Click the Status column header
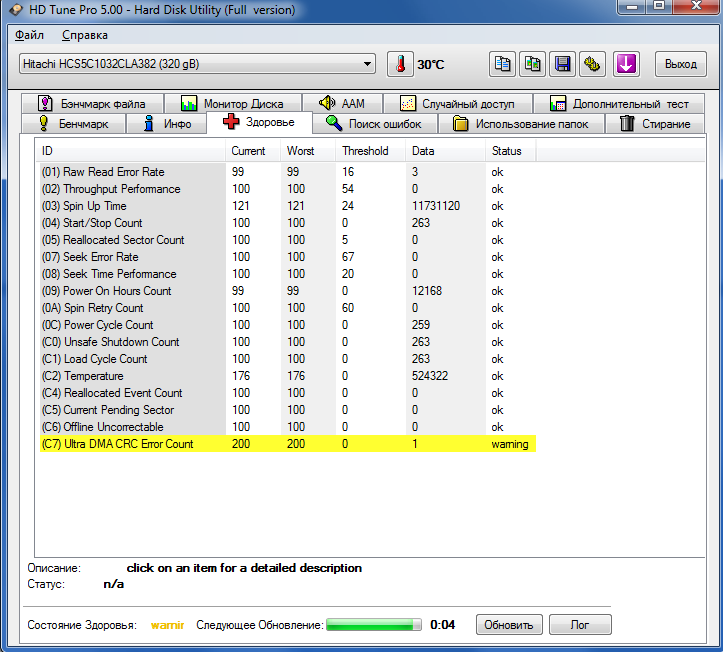723x652 pixels. 511,151
